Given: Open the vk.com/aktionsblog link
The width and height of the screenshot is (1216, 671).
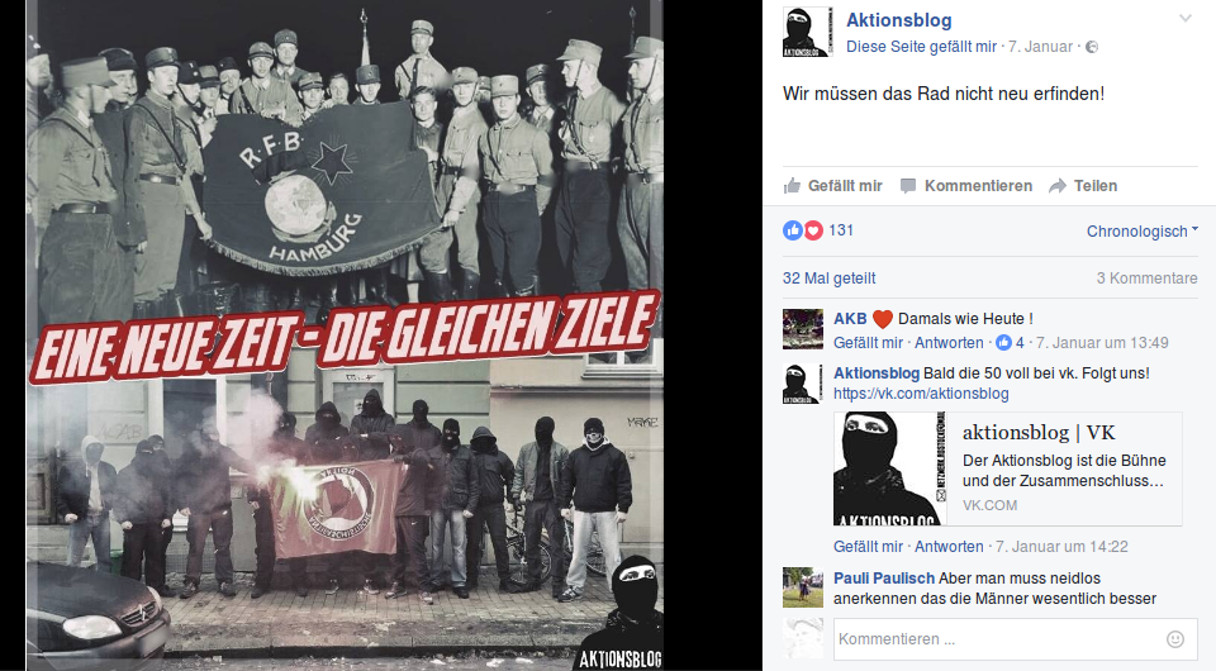Looking at the screenshot, I should (921, 393).
